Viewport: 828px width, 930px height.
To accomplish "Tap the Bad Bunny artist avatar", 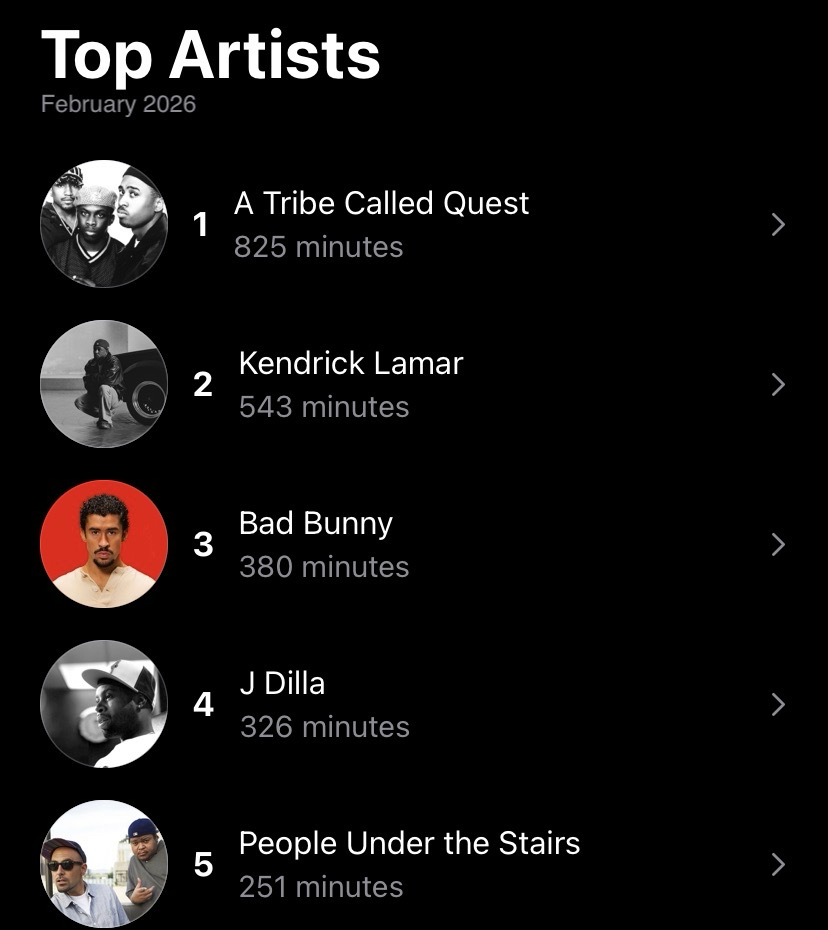I will pyautogui.click(x=104, y=544).
